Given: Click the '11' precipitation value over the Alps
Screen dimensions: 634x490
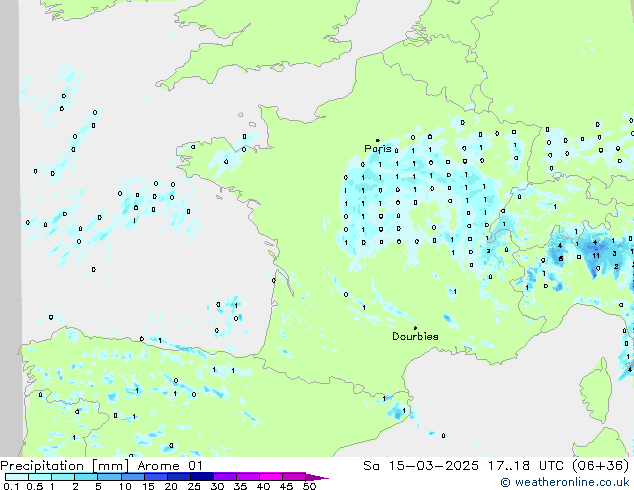Looking at the screenshot, I should click(x=596, y=256).
